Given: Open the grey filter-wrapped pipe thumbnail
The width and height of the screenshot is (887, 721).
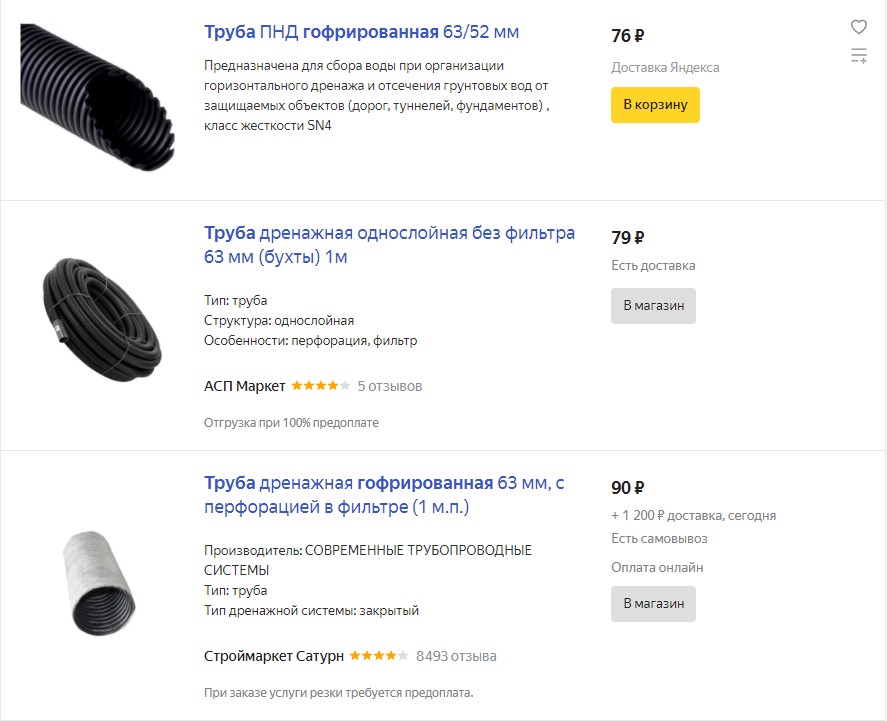Looking at the screenshot, I should click(97, 583).
